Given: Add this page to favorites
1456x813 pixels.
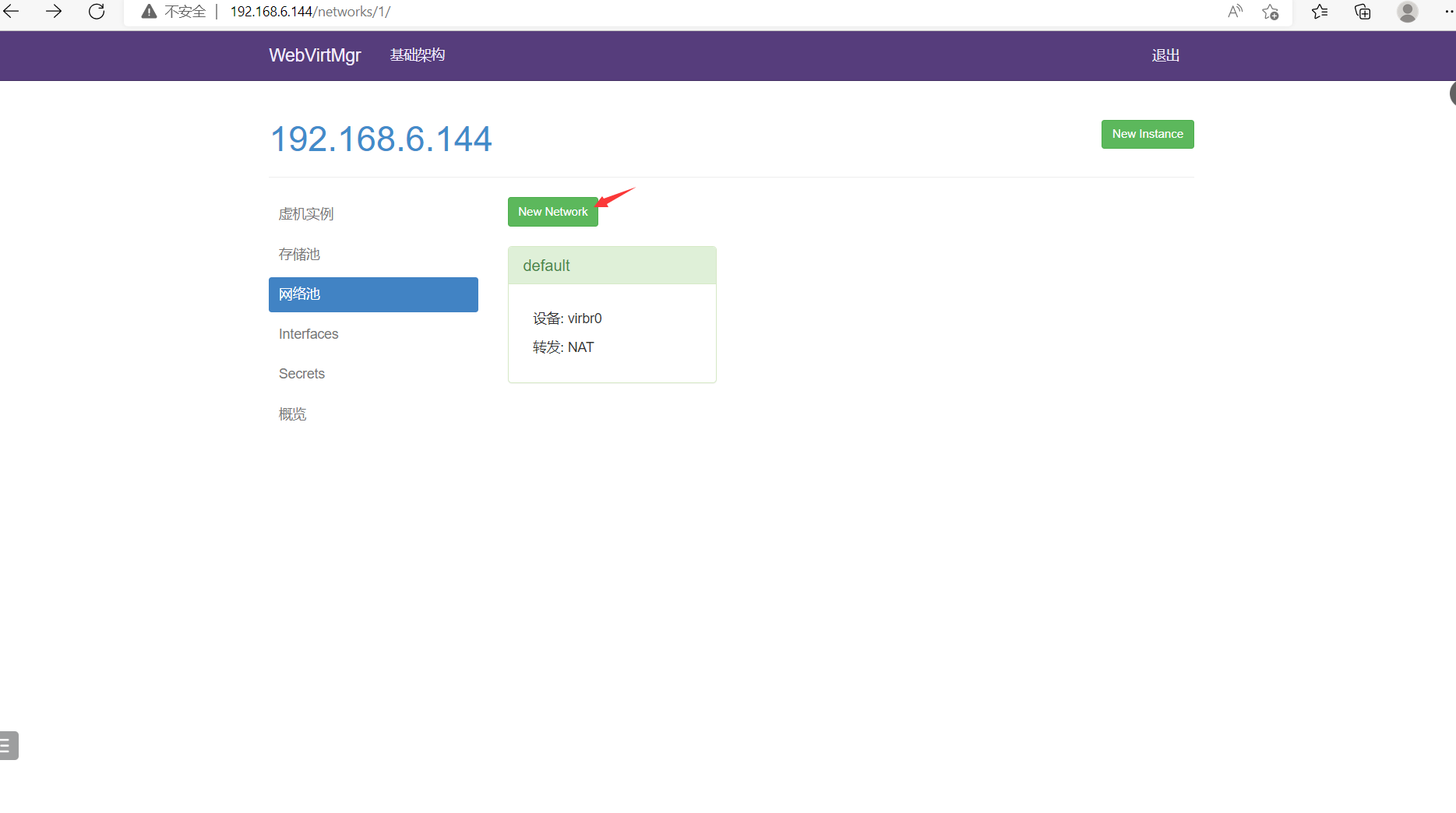Looking at the screenshot, I should (x=1271, y=12).
